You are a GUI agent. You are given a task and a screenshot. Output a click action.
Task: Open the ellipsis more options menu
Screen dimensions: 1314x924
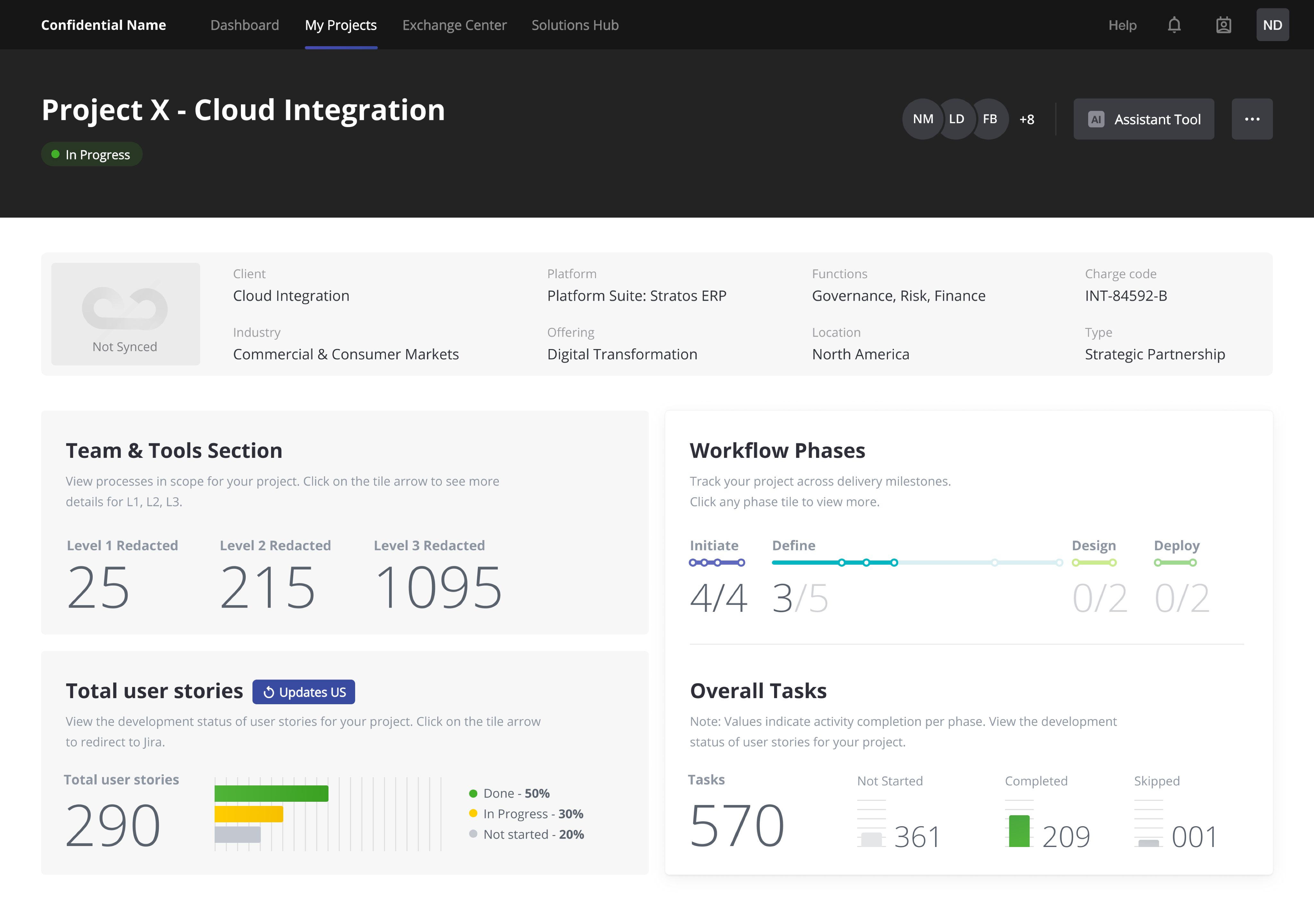[1252, 119]
